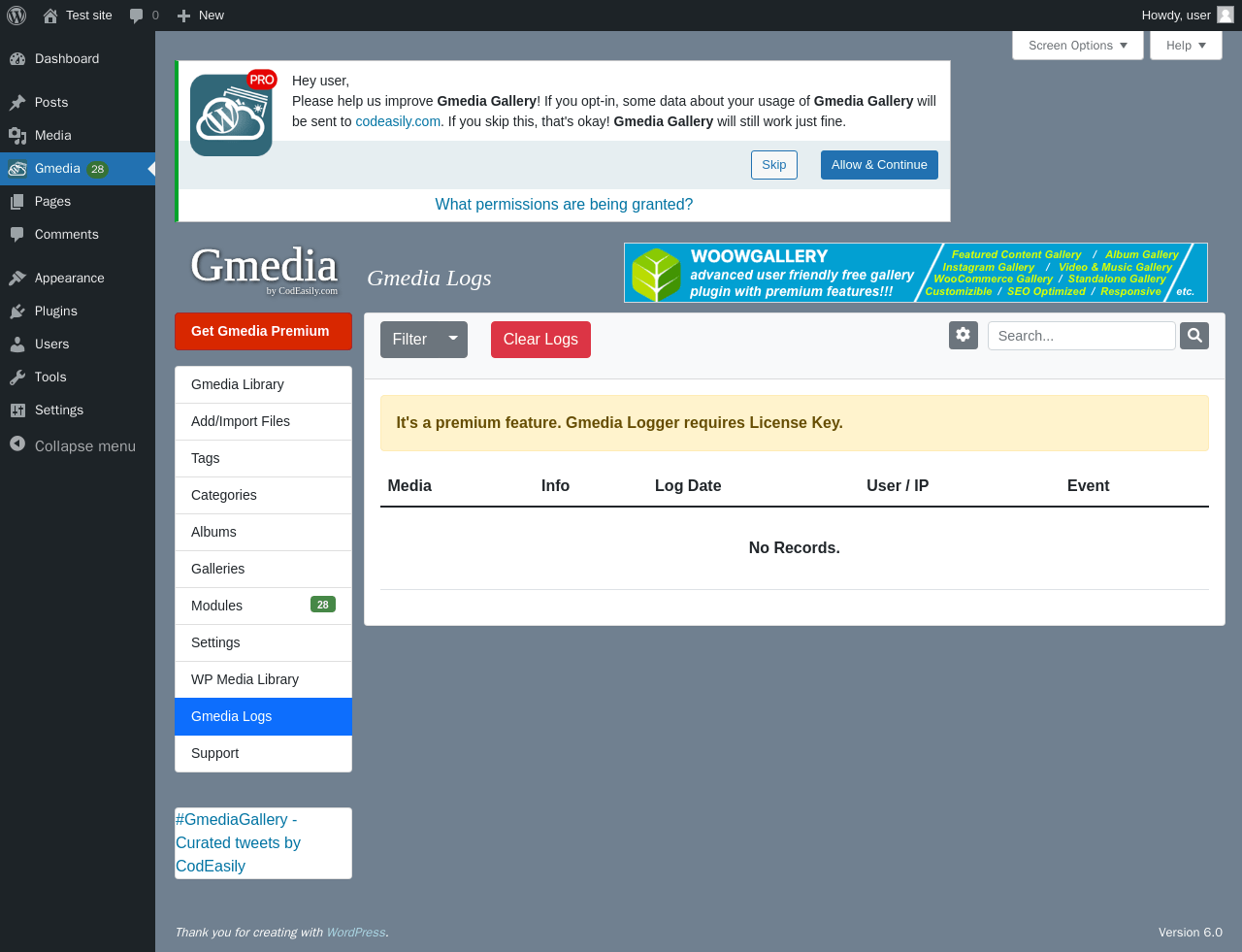Open Tags menu item

[x=263, y=458]
